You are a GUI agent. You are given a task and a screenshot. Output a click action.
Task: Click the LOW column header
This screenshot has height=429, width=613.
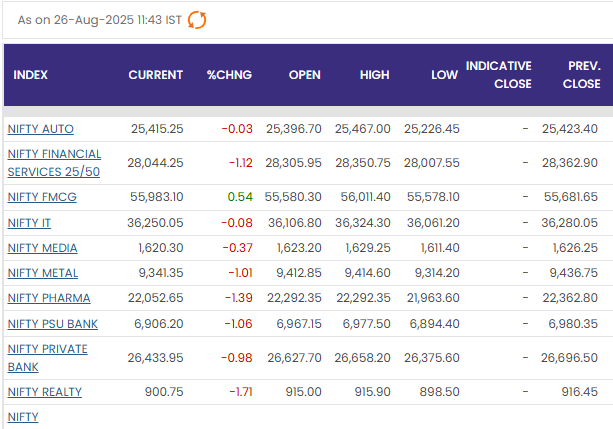coord(445,75)
